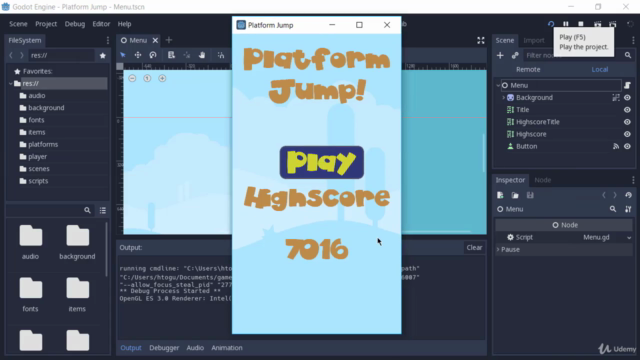This screenshot has width=640, height=360.
Task: Toggle distraction-free mode expand icon
Action: click(481, 40)
